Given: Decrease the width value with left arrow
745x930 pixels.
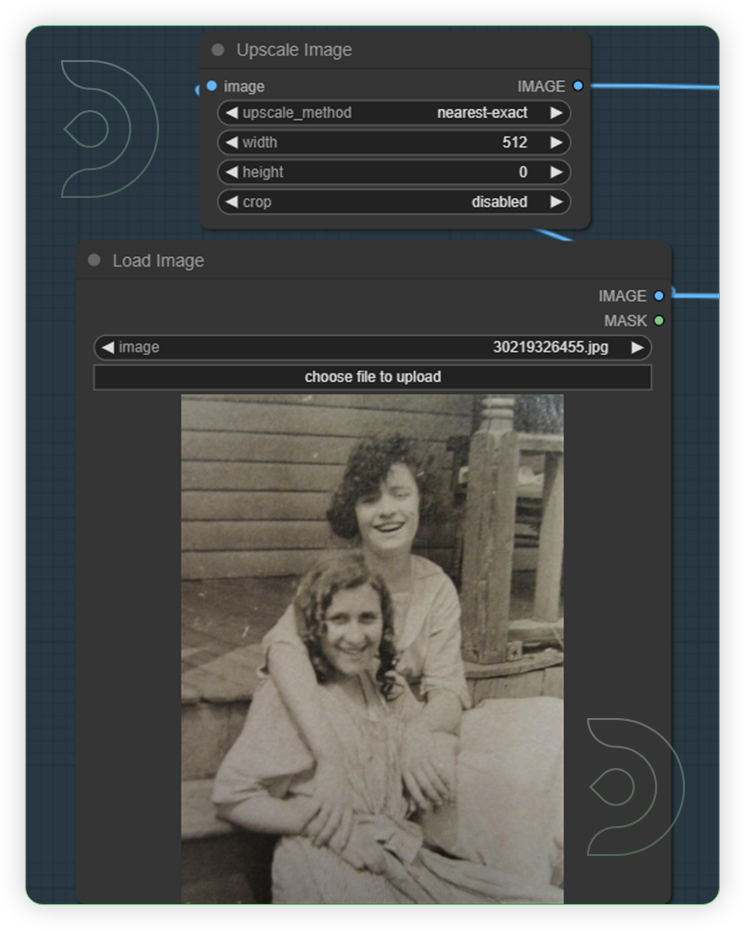Looking at the screenshot, I should 231,142.
